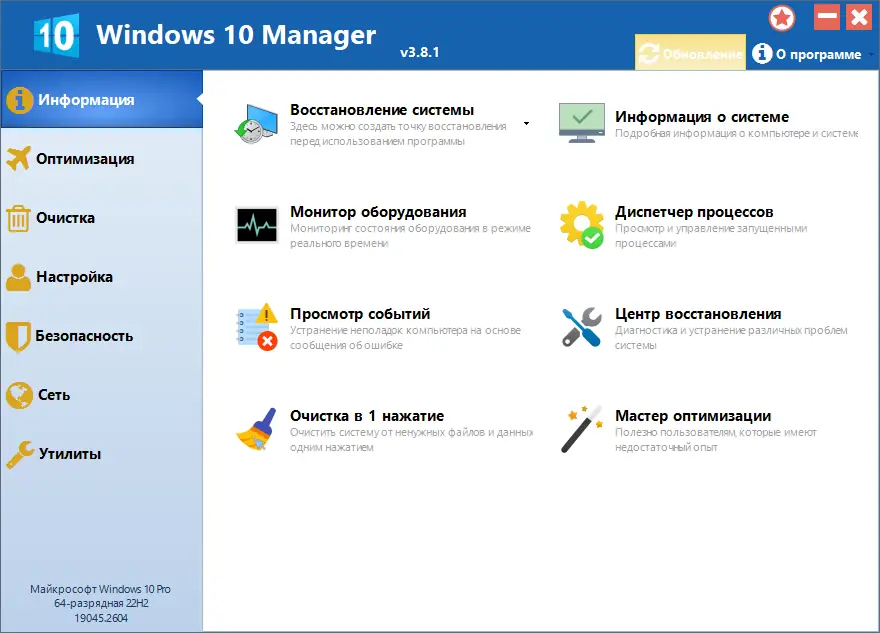880x633 pixels.
Task: Open О программе
Action: coord(818,55)
